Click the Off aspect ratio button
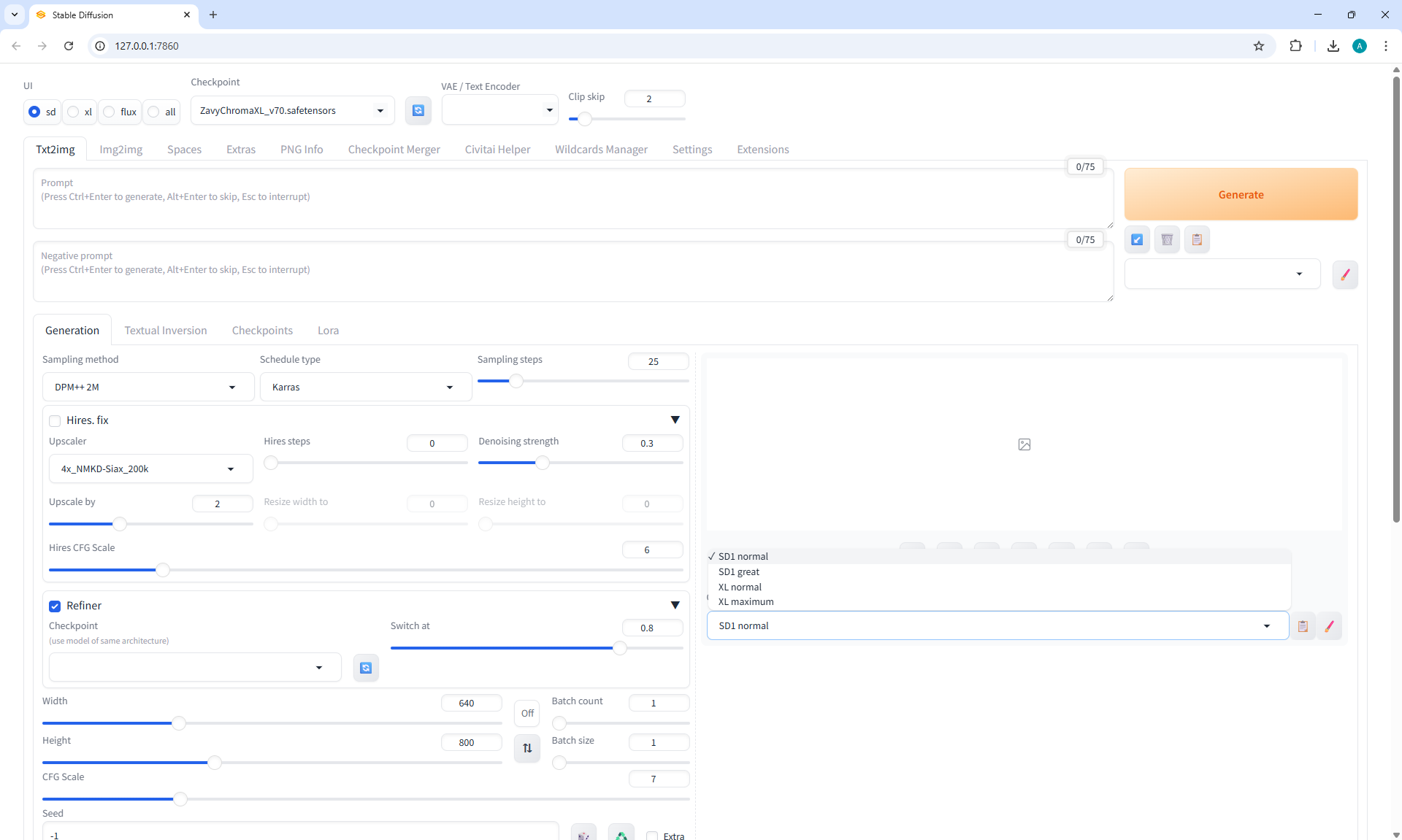The height and width of the screenshot is (840, 1402). tap(527, 713)
